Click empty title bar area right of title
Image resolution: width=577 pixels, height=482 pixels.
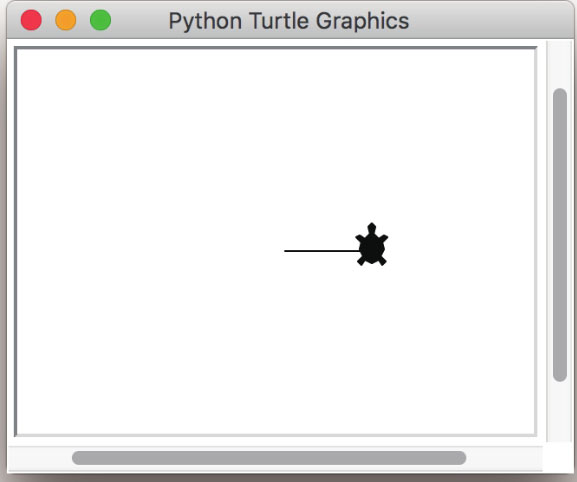pos(489,20)
